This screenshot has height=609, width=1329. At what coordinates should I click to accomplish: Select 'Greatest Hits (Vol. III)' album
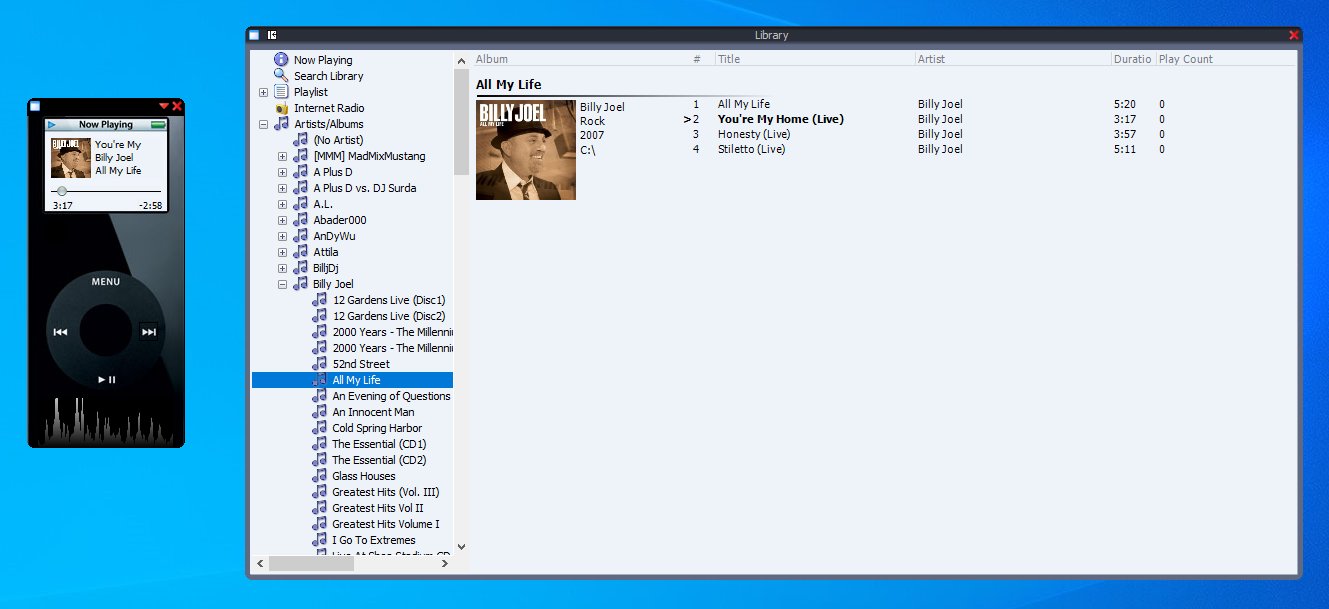point(385,492)
